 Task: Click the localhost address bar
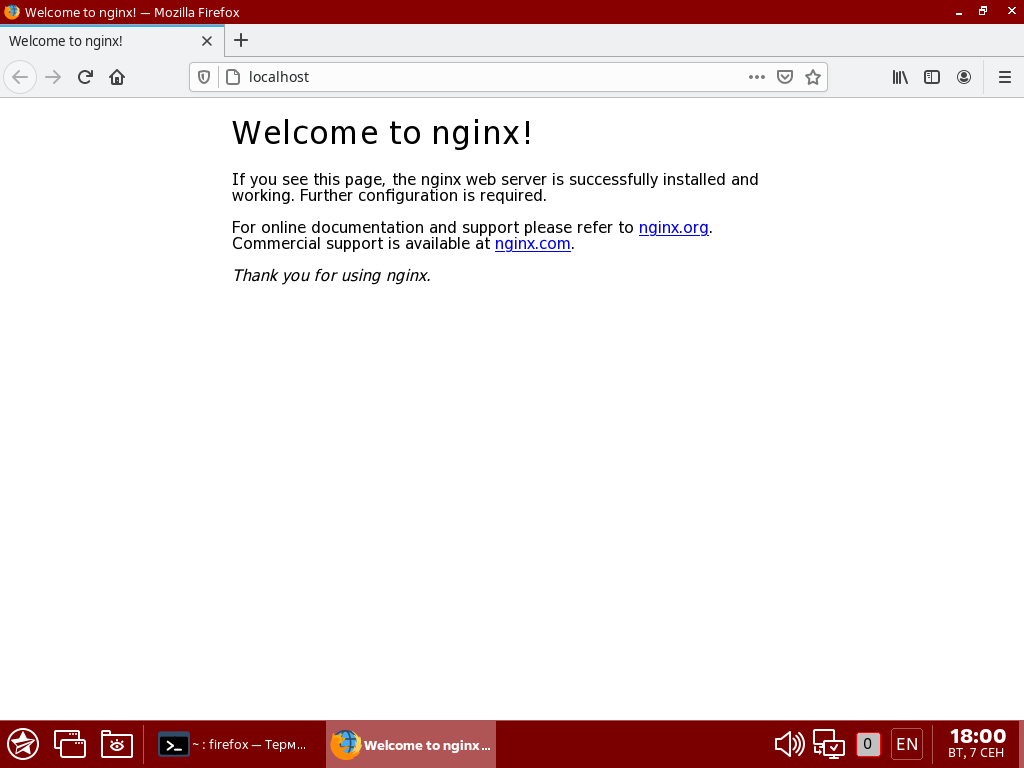tap(480, 77)
